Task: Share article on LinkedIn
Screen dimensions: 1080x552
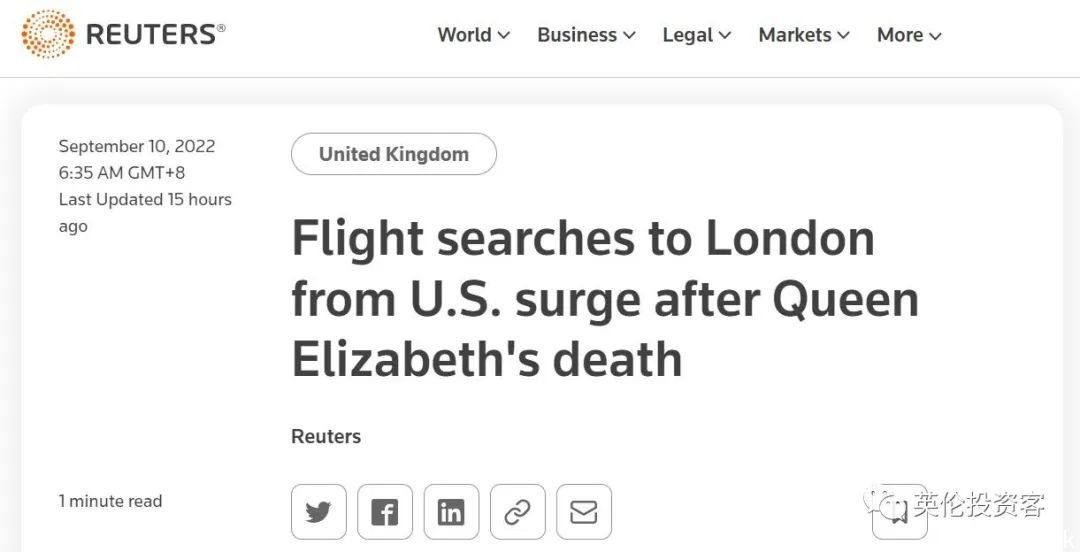Action: click(x=450, y=512)
